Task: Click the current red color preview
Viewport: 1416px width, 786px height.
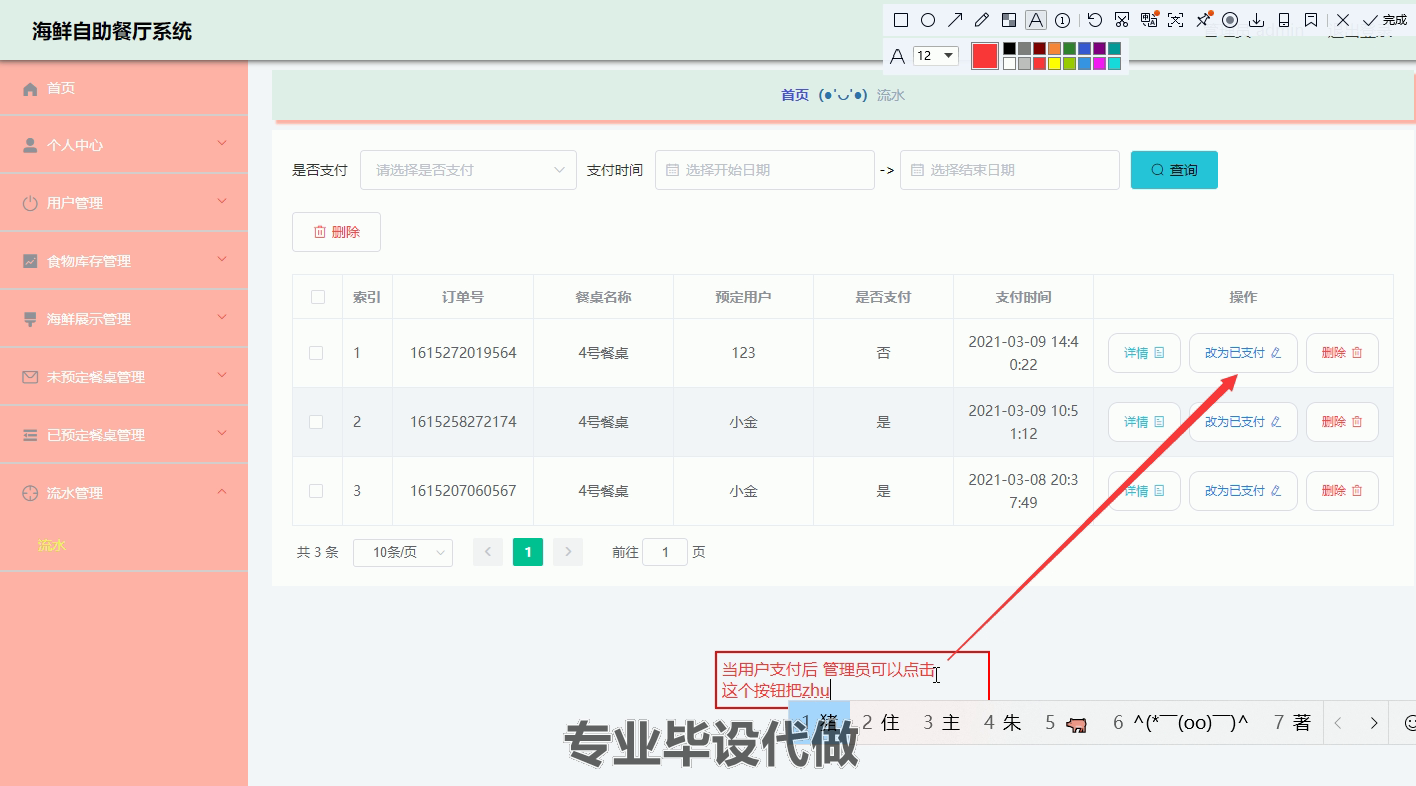Action: [985, 56]
